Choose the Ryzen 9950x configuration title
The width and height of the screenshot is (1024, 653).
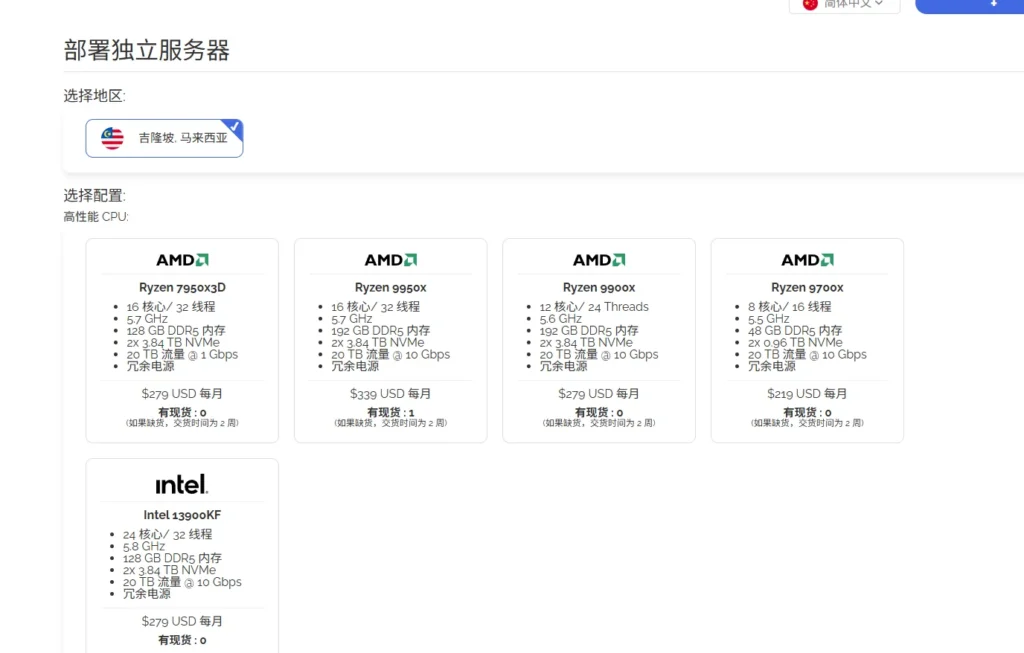coord(390,288)
